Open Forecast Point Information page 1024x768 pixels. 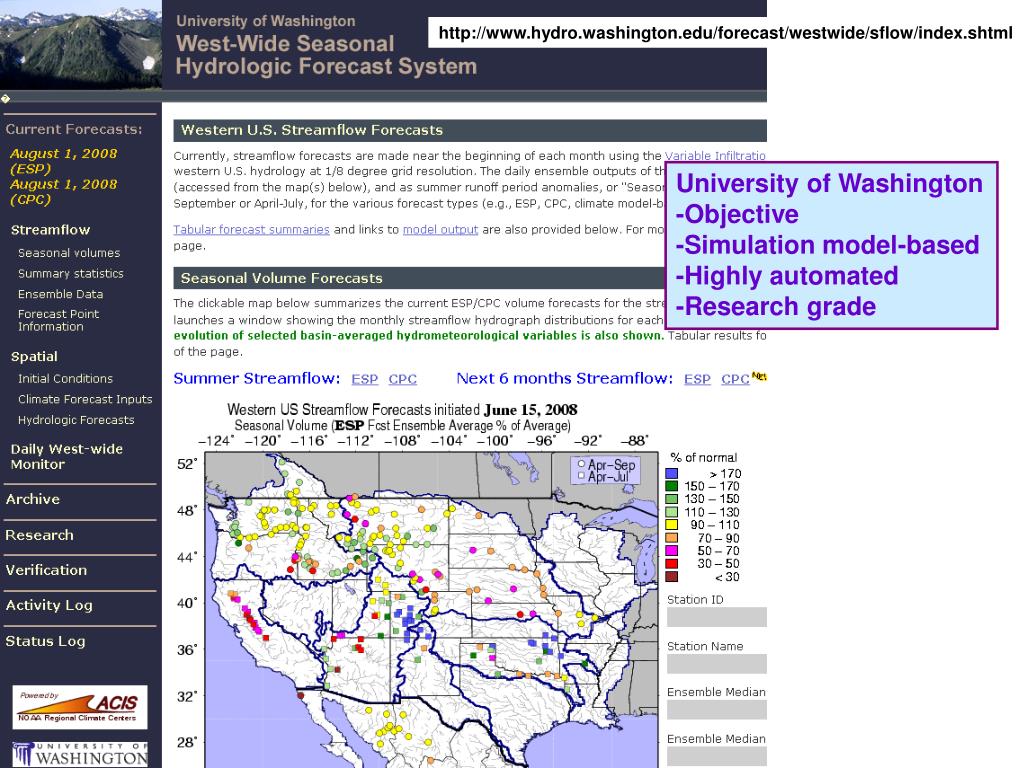click(58, 320)
